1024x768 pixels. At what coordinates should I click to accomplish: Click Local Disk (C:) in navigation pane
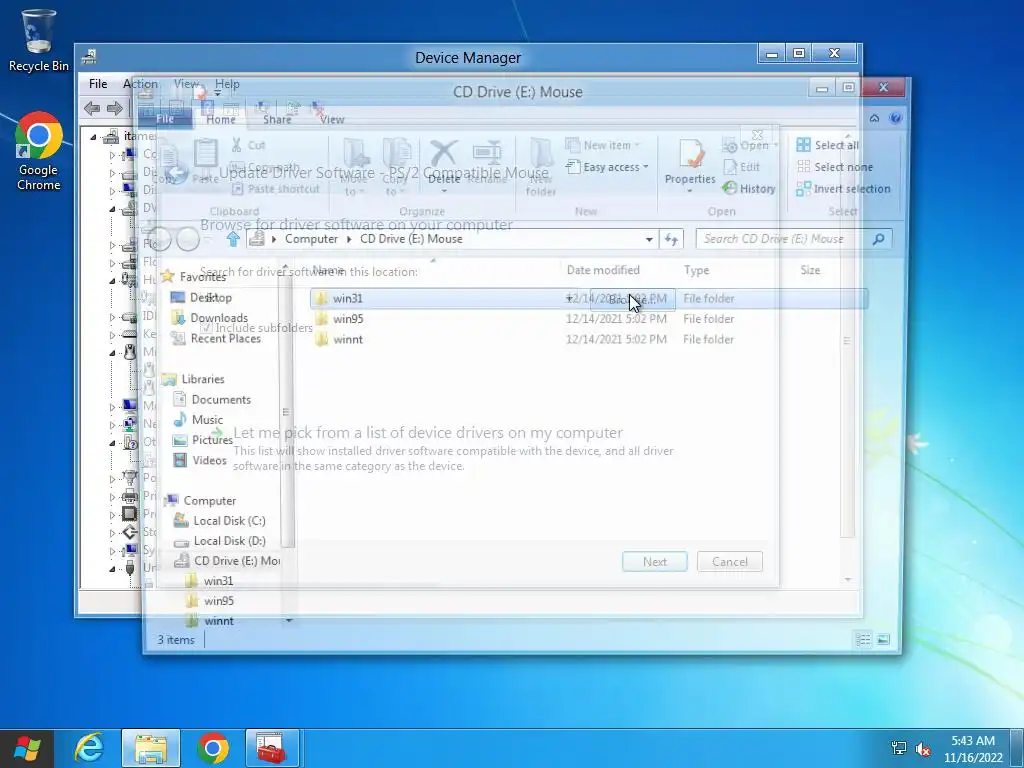click(229, 520)
